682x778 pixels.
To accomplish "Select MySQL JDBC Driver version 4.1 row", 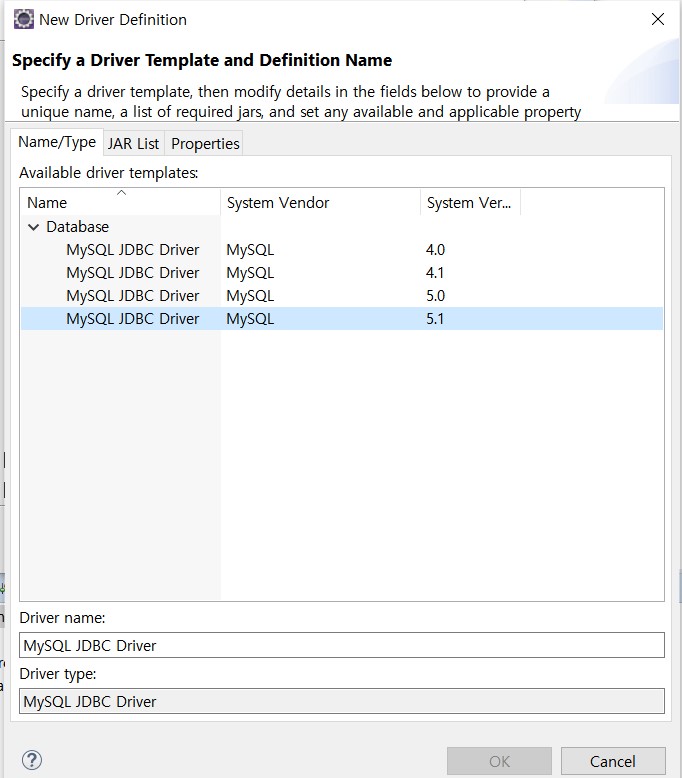I will (342, 272).
